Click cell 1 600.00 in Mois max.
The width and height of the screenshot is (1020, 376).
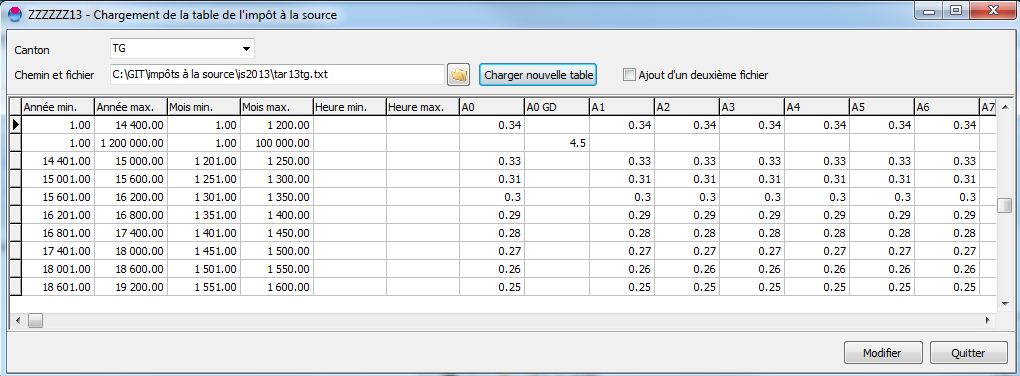276,287
